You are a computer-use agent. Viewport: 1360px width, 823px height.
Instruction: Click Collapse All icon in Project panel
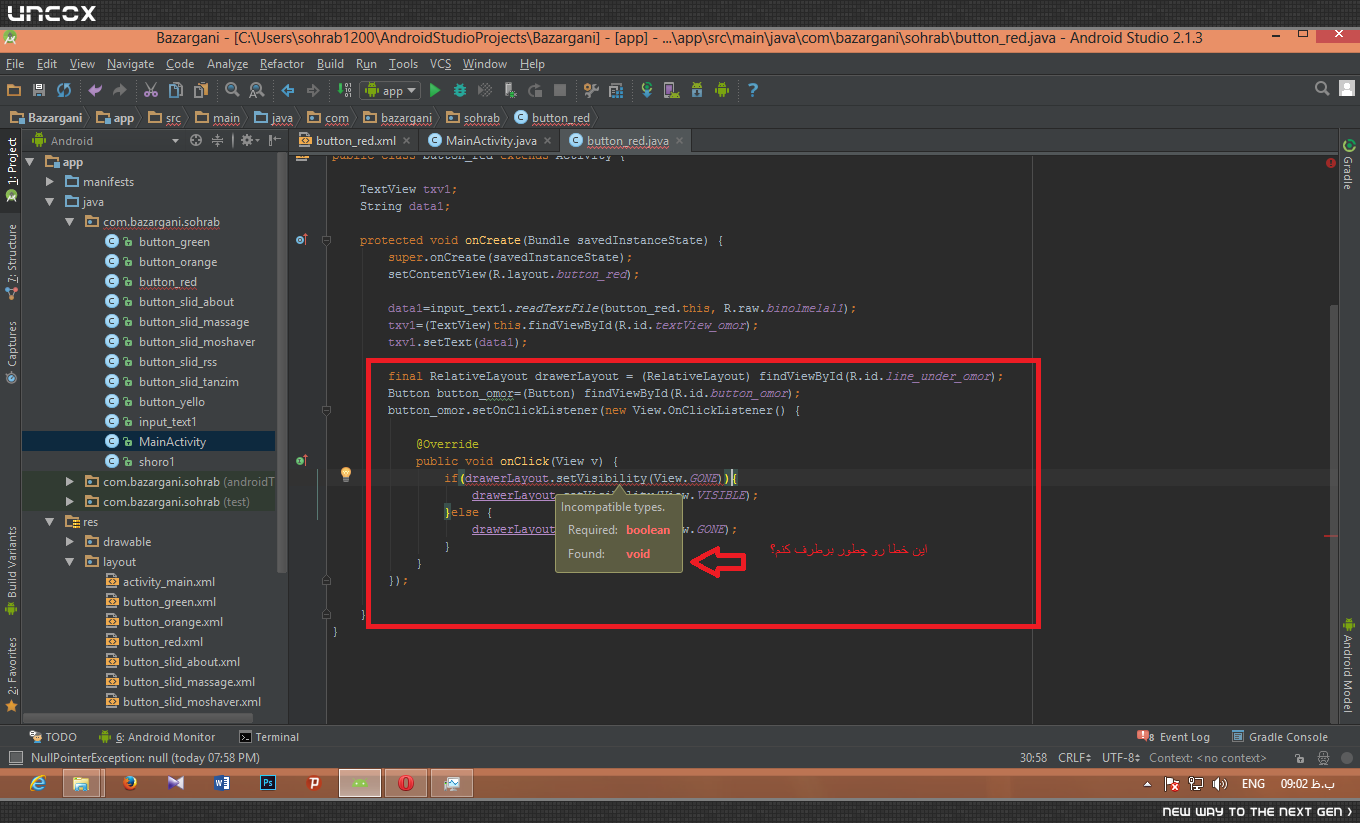tap(217, 141)
